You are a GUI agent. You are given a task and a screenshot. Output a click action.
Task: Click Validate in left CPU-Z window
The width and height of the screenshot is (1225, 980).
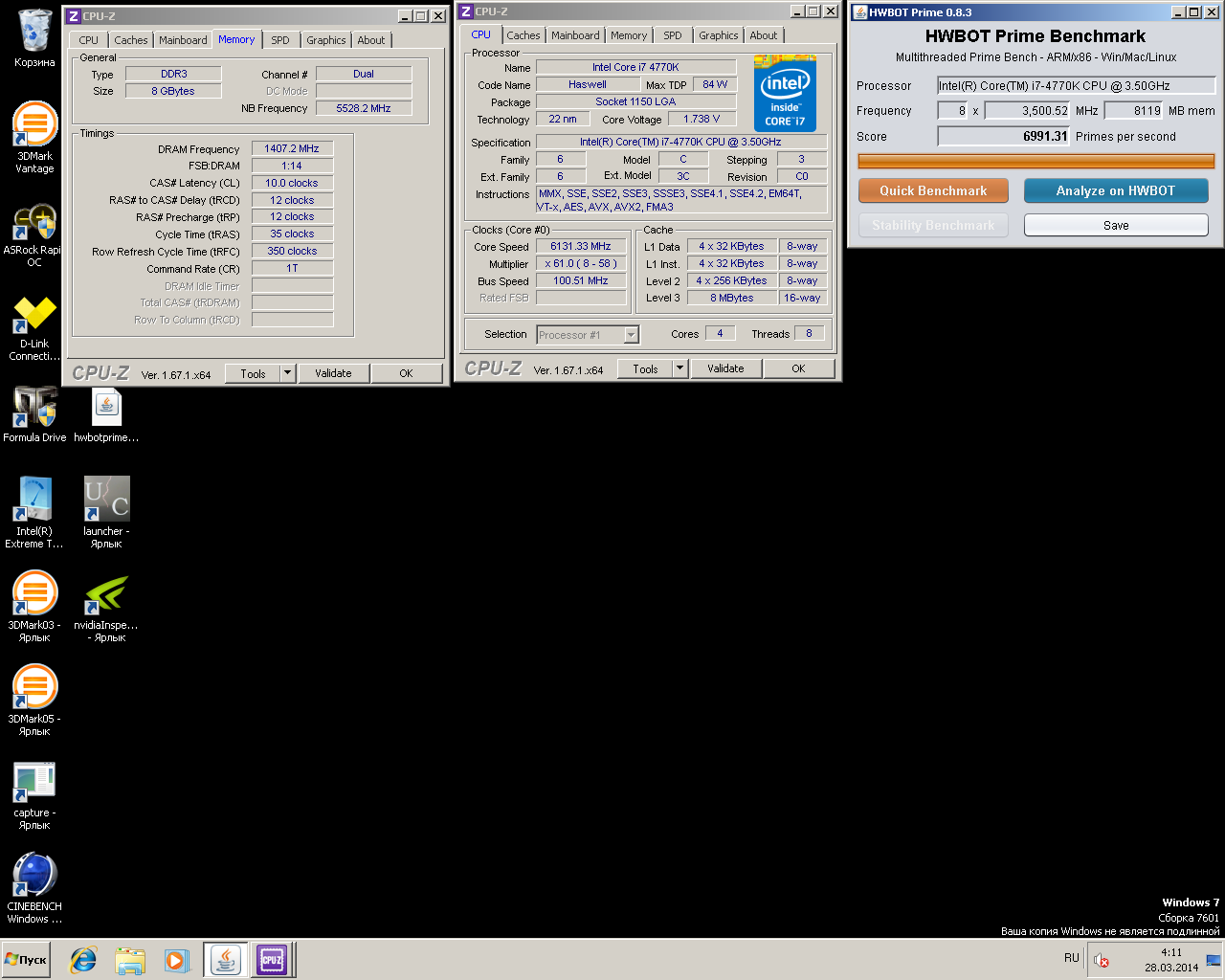point(334,373)
